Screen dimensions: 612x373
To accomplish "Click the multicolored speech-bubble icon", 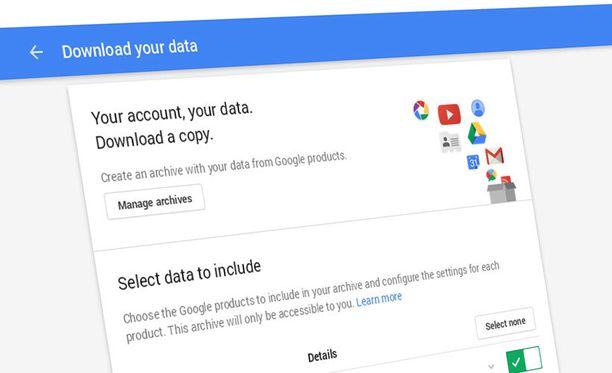I will click(x=491, y=175).
